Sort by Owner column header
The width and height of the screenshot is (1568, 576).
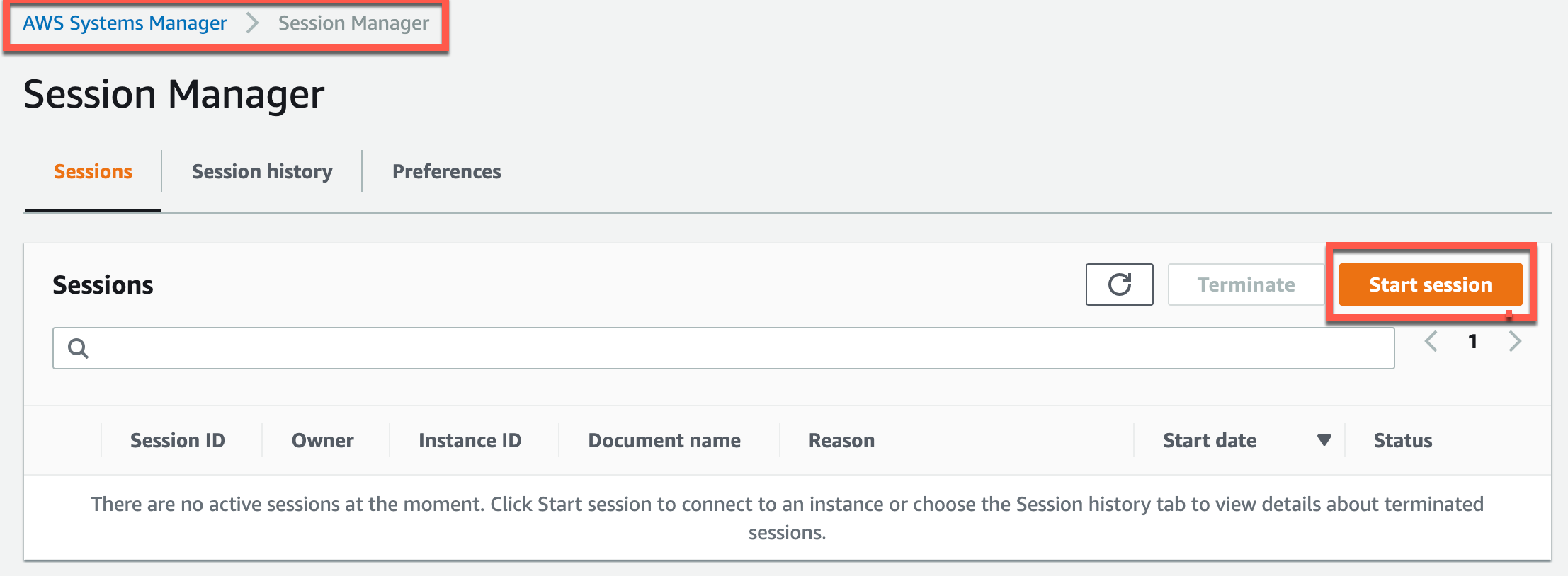(322, 440)
